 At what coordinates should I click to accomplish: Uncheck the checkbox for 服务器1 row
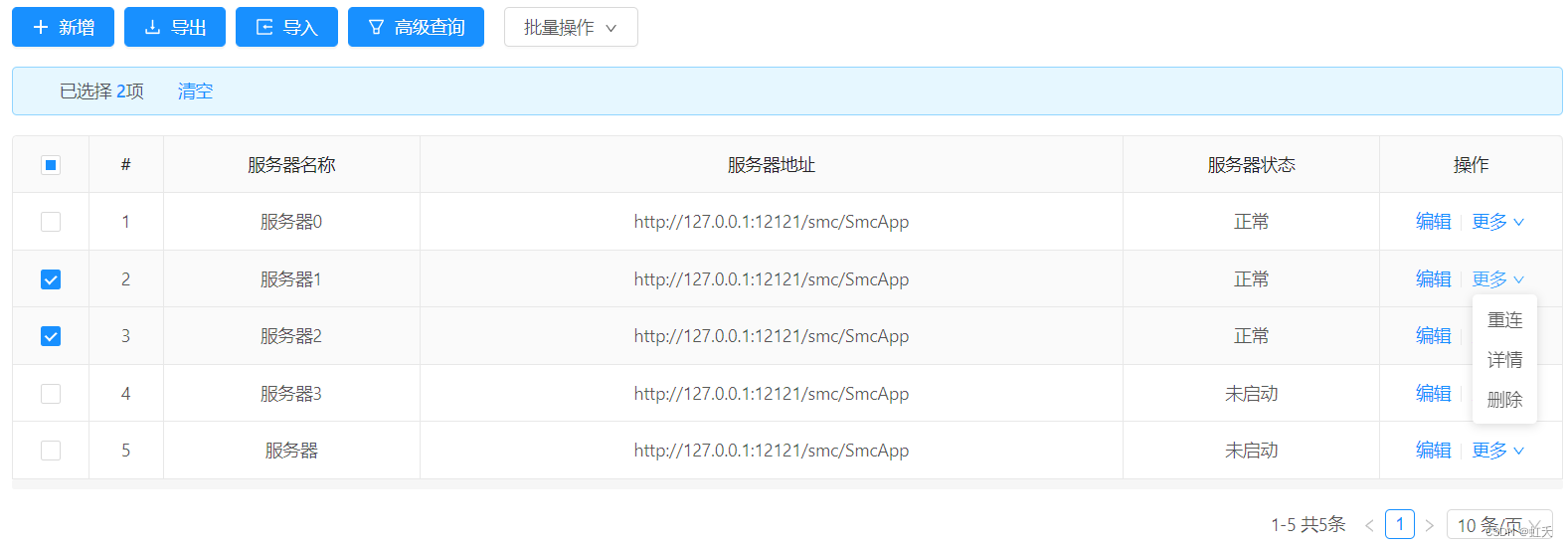click(x=51, y=279)
